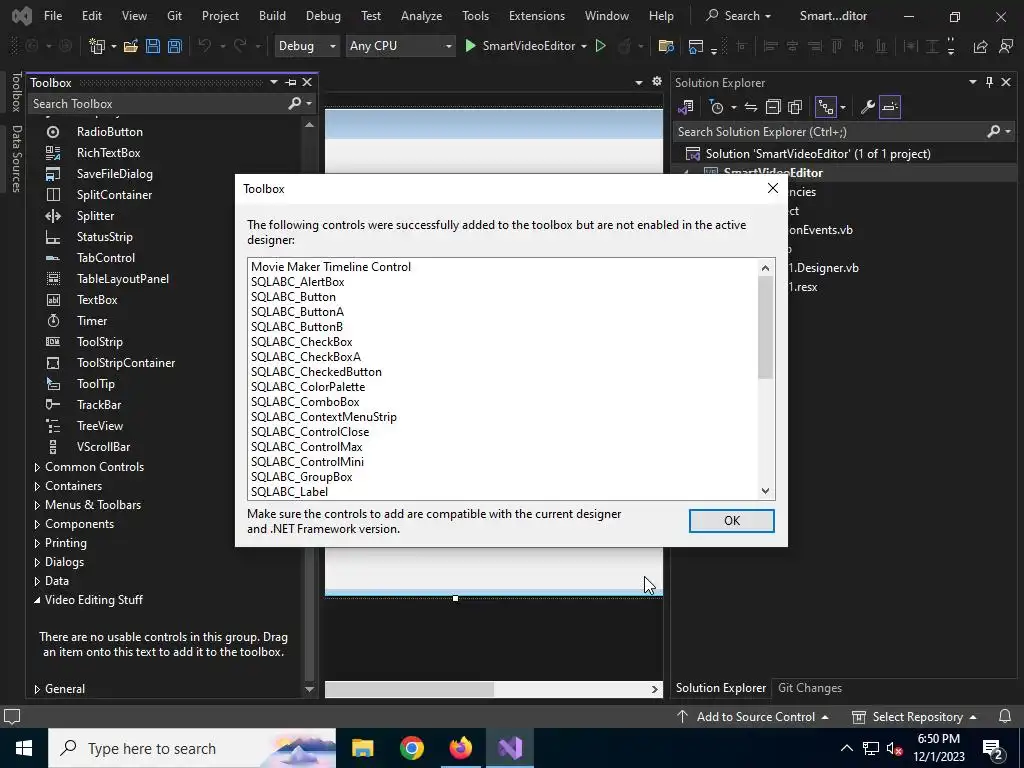Viewport: 1024px width, 768px height.
Task: Click Collapse All in Solution Explorer toolbar
Action: [x=773, y=107]
